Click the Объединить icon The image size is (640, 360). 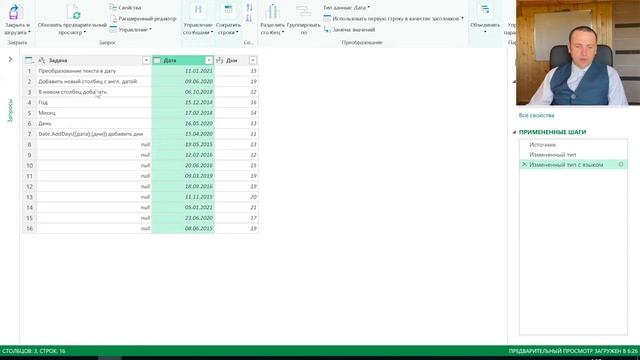[x=484, y=10]
